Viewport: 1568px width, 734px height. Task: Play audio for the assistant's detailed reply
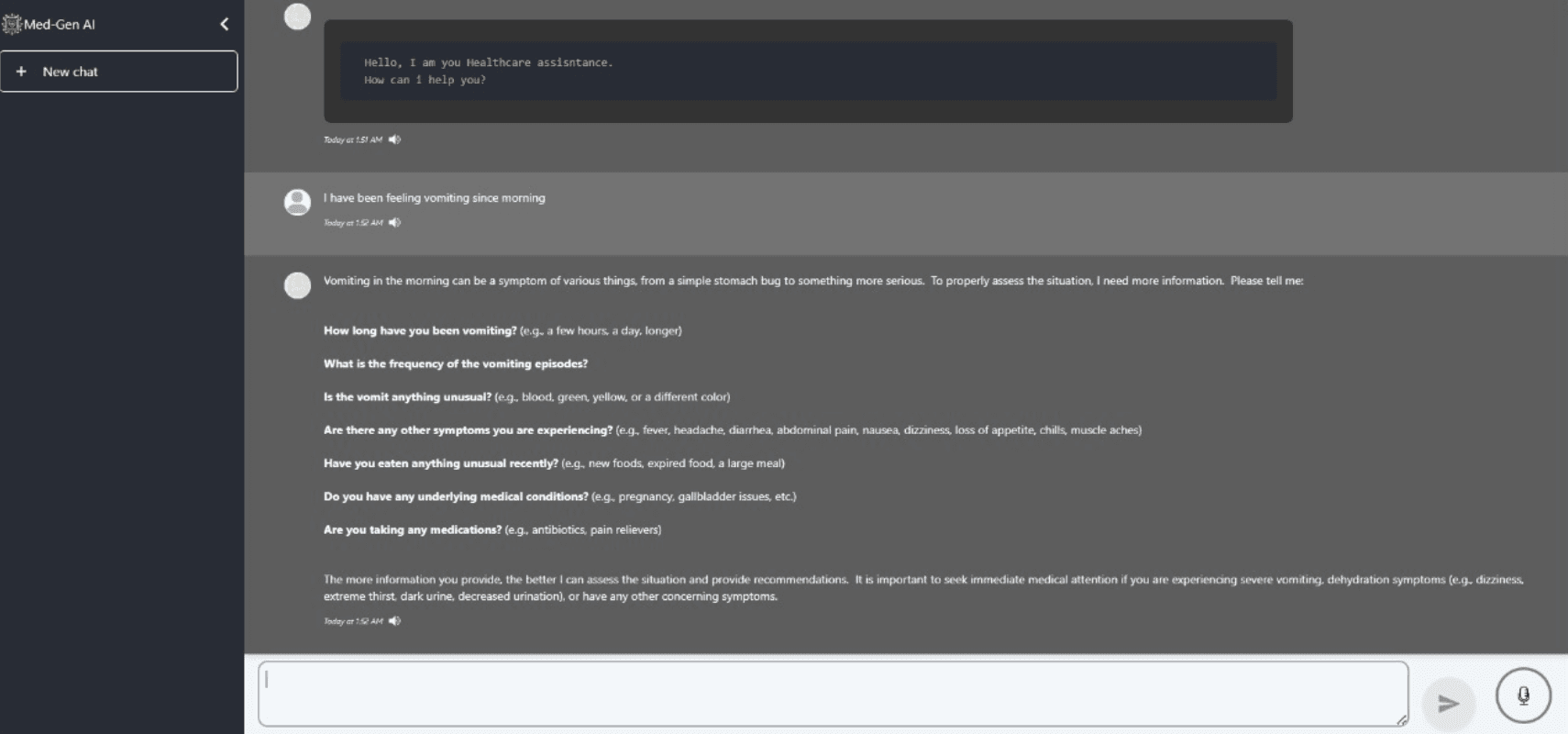394,621
